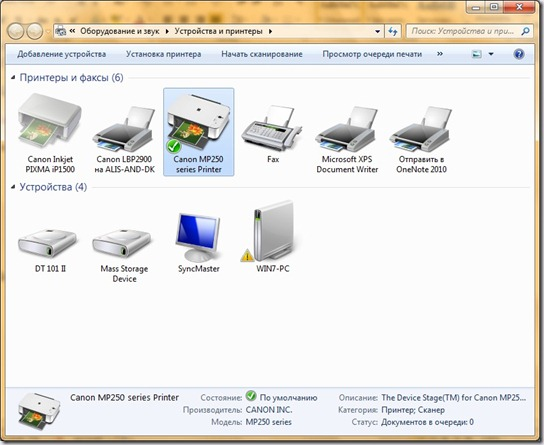544x445 pixels.
Task: Click the Принтер; Сканер category value
Action: (413, 410)
